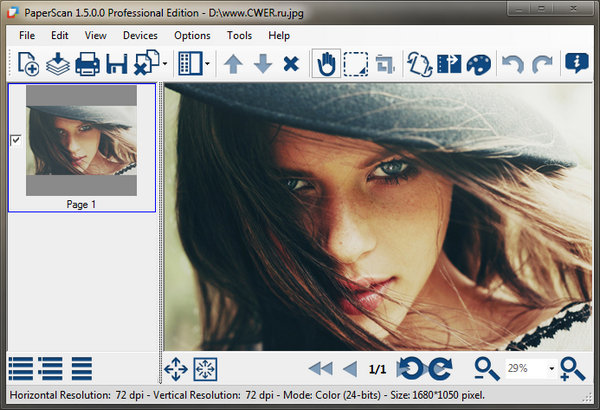This screenshot has width=600, height=410.
Task: Select the dashed rectangle selection tool
Action: tap(356, 64)
